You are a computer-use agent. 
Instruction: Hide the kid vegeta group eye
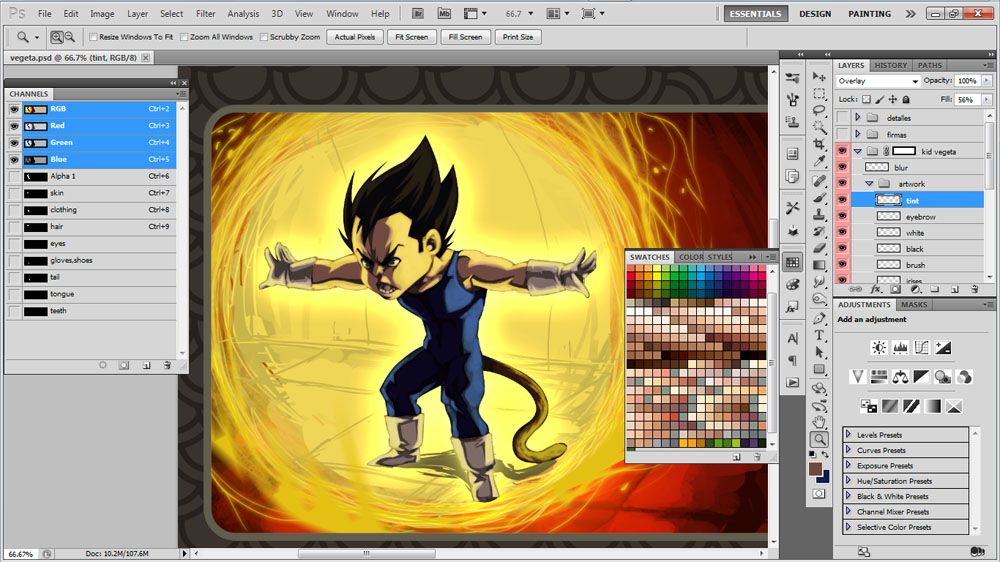click(x=842, y=151)
